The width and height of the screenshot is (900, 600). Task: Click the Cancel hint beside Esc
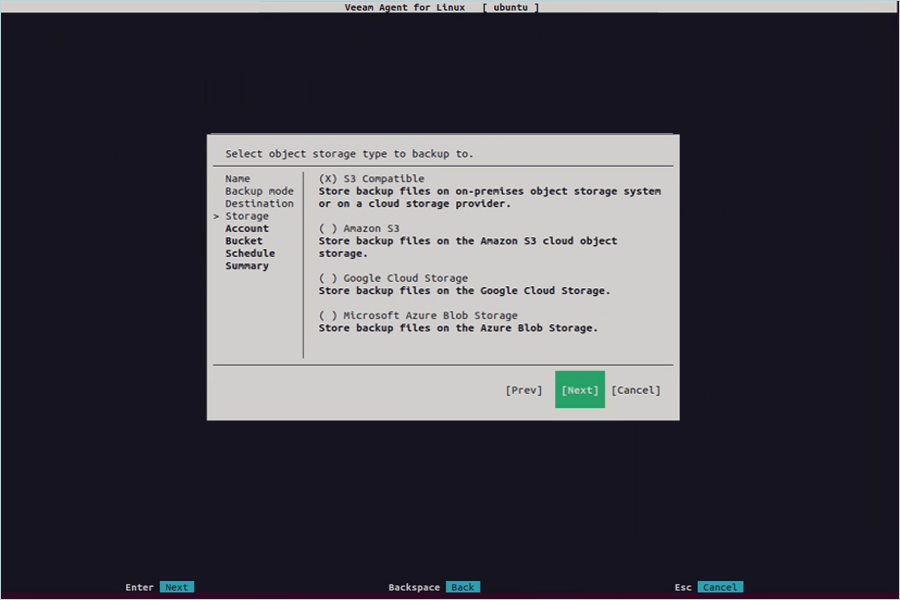pos(720,587)
